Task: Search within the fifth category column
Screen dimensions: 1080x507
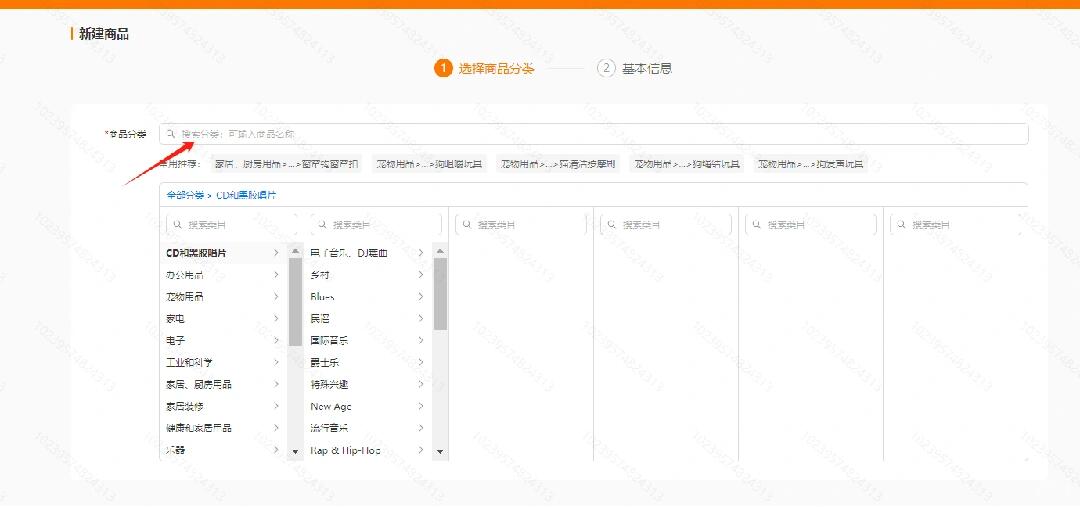Action: [x=811, y=225]
